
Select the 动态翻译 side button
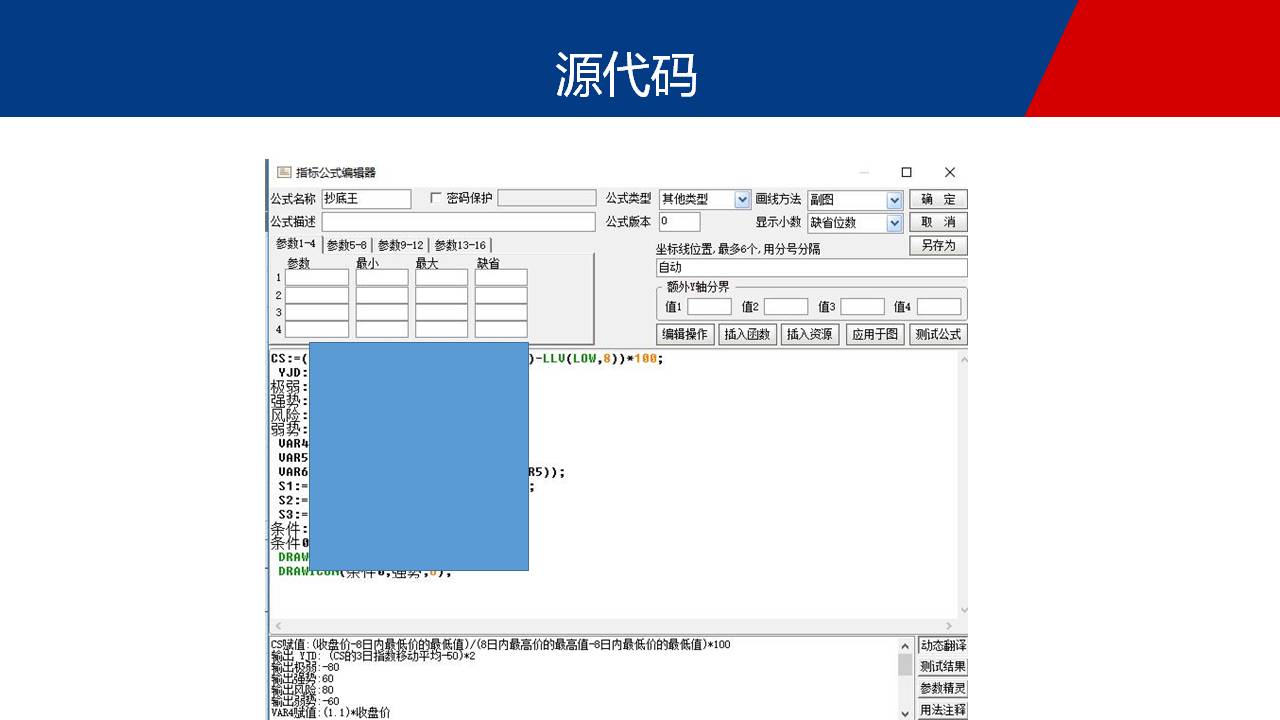tap(943, 646)
